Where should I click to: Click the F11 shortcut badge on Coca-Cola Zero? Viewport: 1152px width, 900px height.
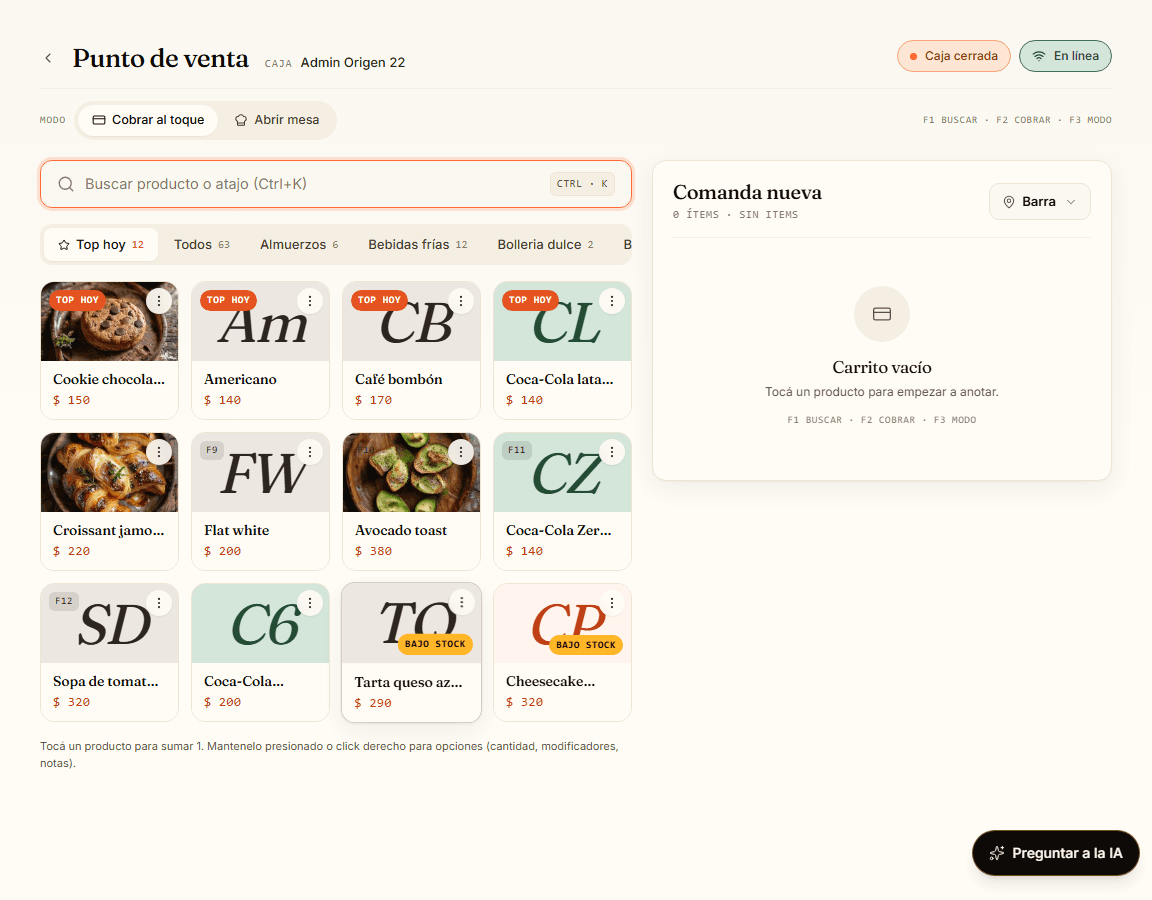(516, 450)
